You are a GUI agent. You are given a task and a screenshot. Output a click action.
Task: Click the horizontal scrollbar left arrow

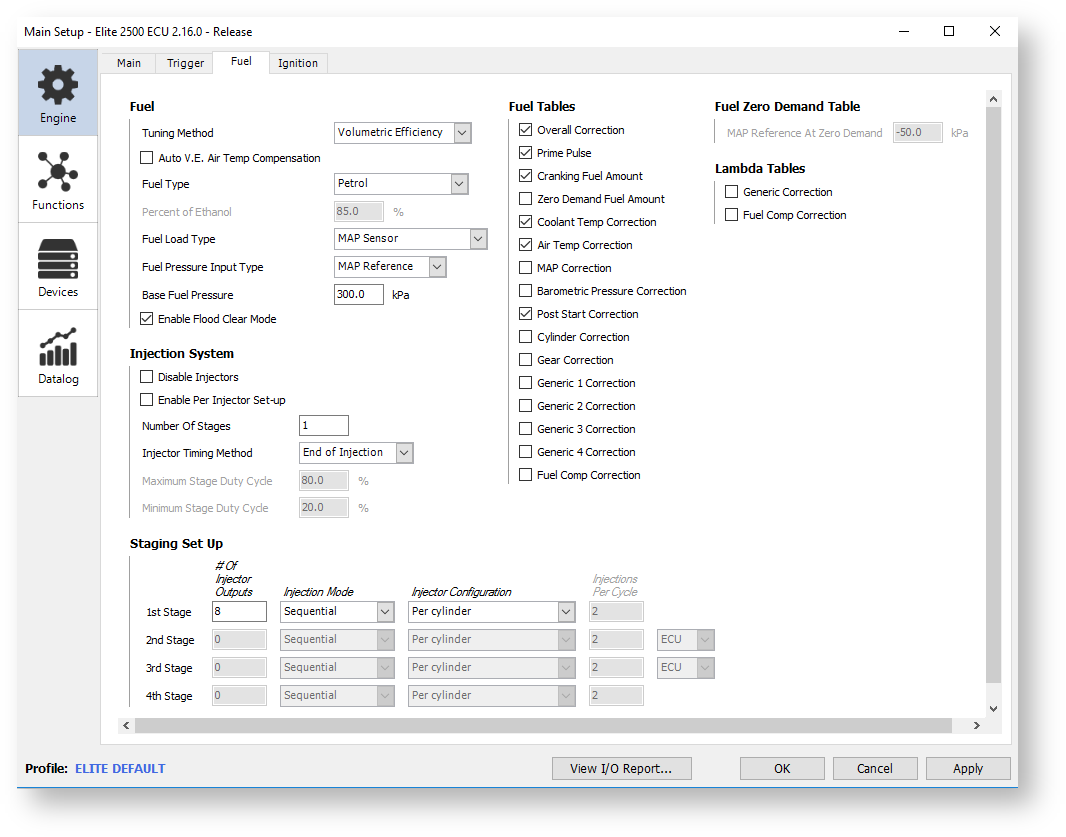(x=126, y=725)
